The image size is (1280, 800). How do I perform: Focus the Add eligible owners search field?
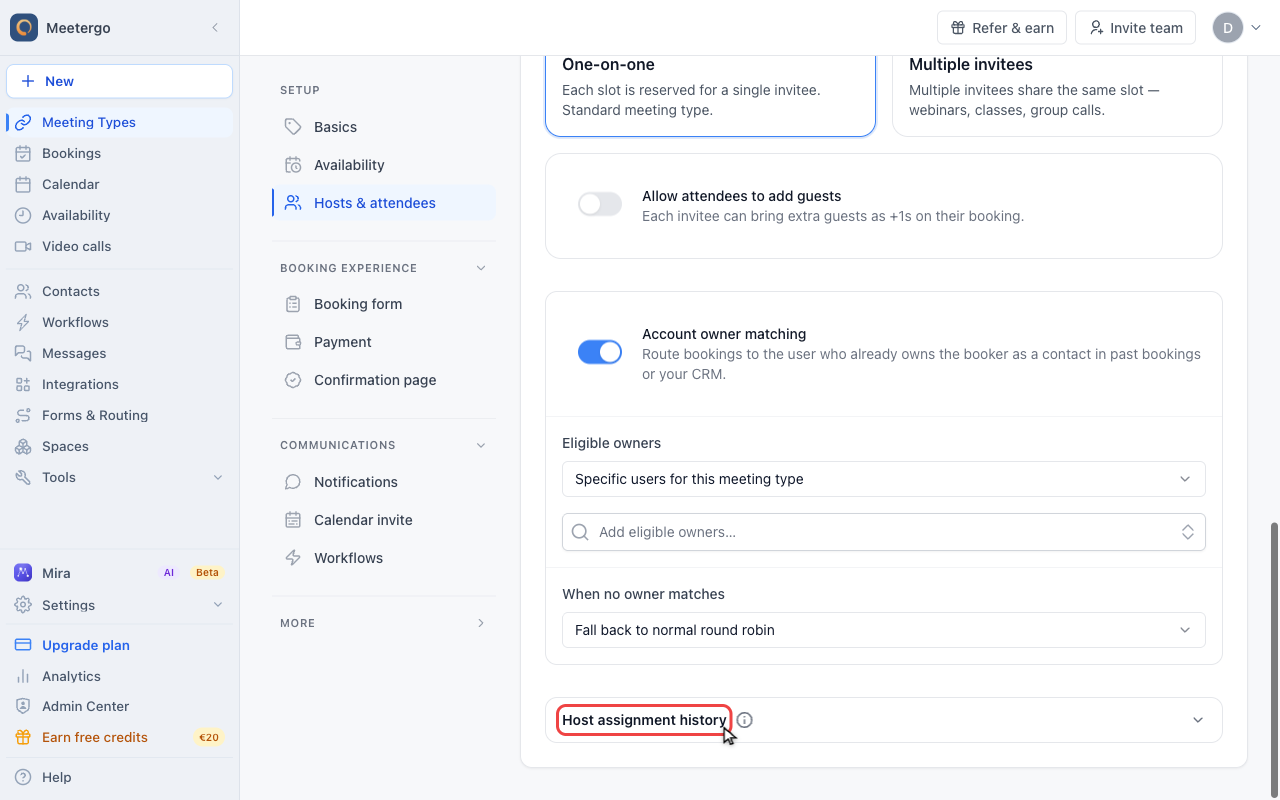[884, 532]
